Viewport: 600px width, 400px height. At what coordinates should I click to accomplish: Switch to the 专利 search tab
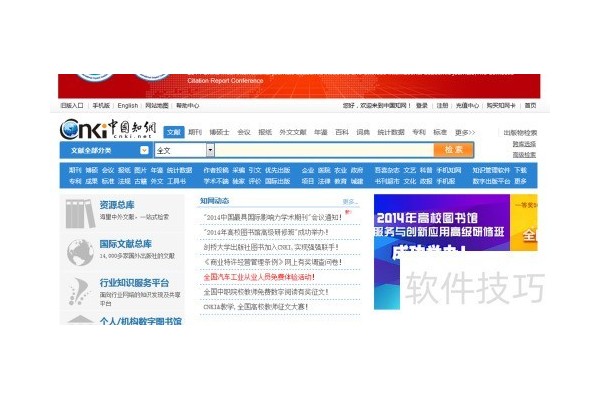[419, 132]
